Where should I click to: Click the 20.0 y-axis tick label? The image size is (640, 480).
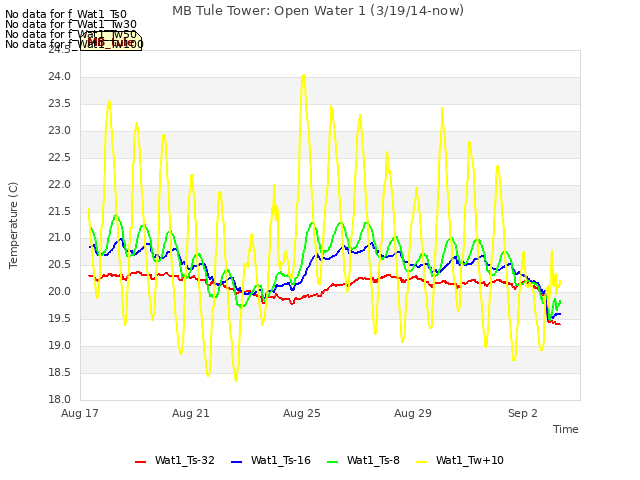[60, 291]
